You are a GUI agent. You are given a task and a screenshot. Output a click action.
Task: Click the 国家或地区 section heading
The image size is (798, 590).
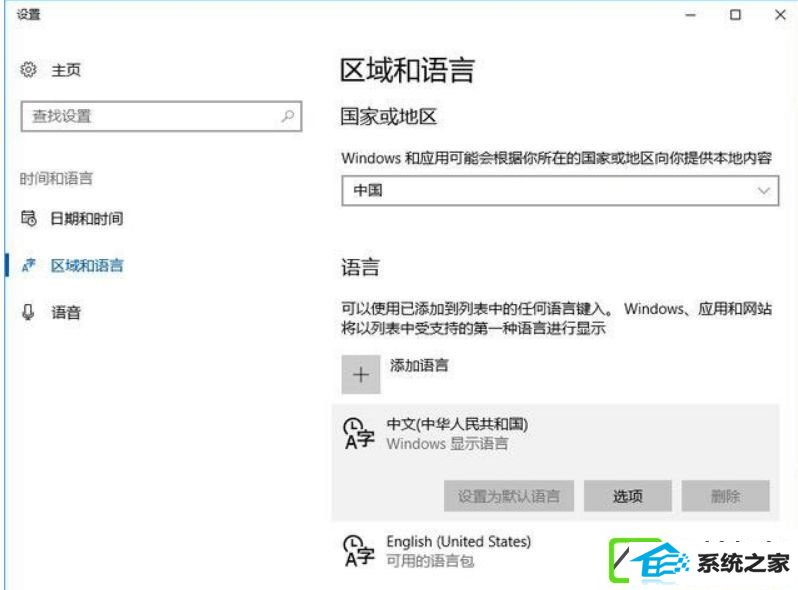click(388, 117)
